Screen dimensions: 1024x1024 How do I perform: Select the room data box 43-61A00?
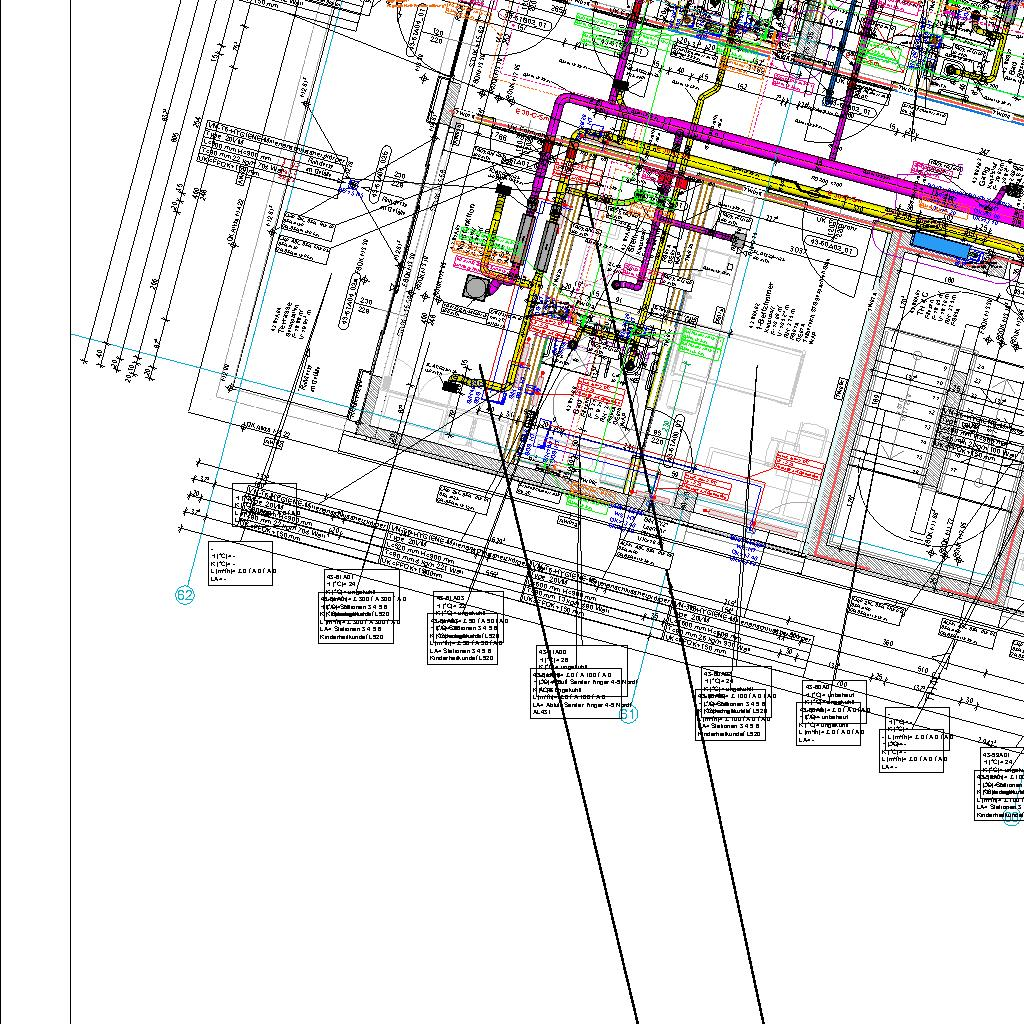(578, 682)
